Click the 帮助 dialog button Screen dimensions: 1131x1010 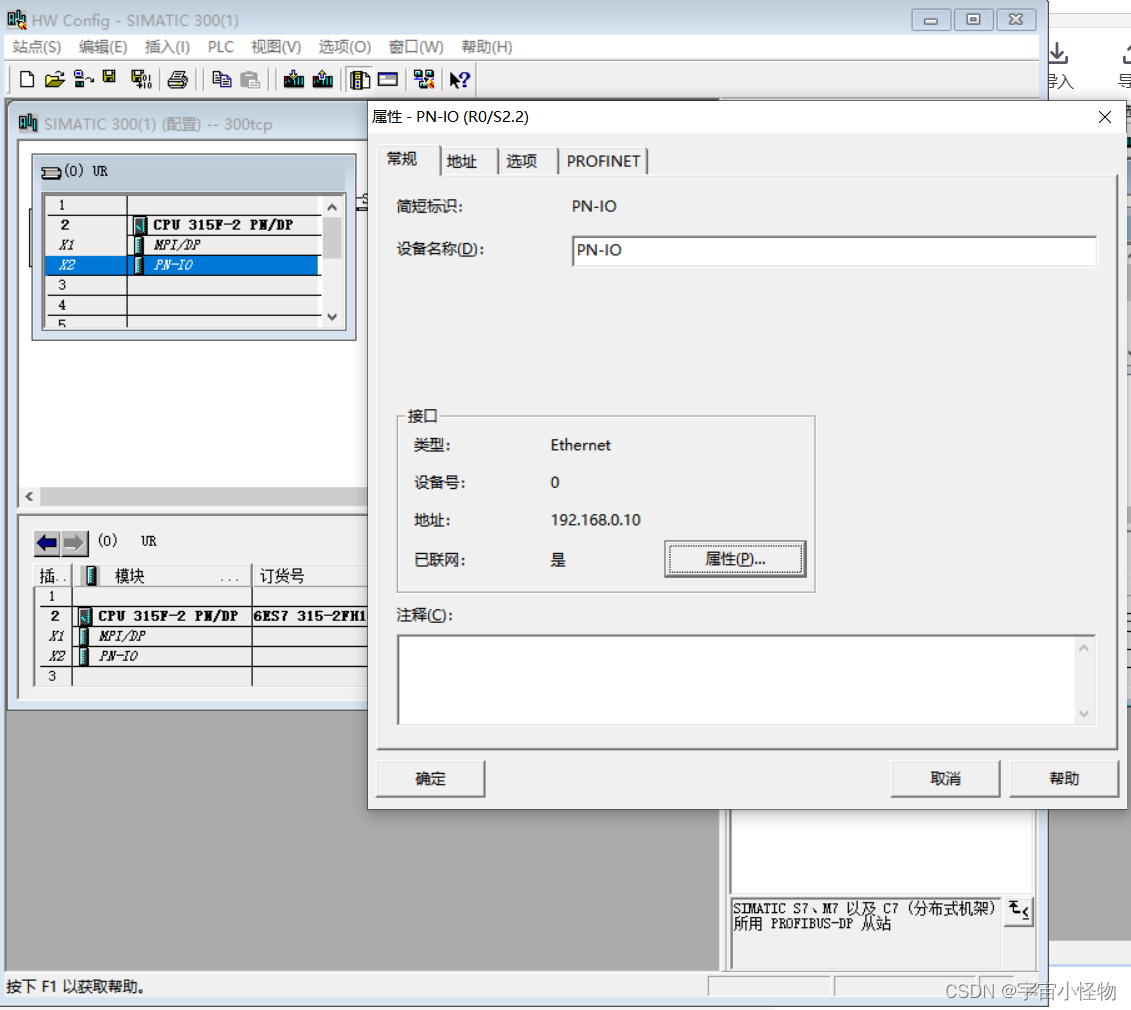[1065, 779]
